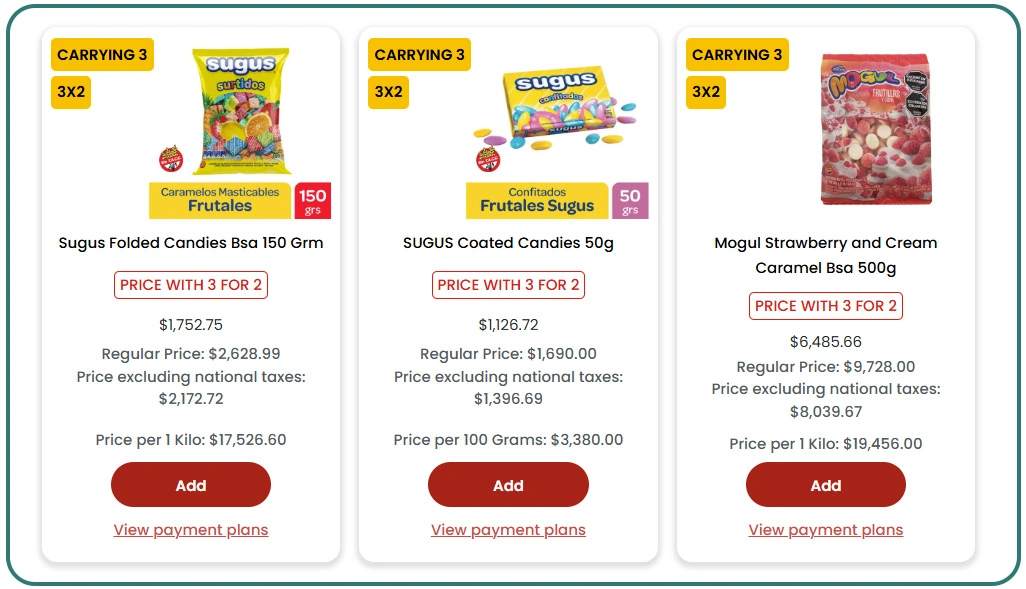Add Sugus Folded Candies 150 Grm to cart
Screen dimensions: 1026x589
(x=190, y=485)
